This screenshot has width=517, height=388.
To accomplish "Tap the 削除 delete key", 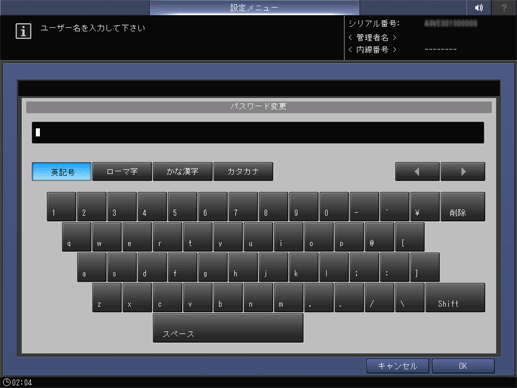I will (x=463, y=207).
